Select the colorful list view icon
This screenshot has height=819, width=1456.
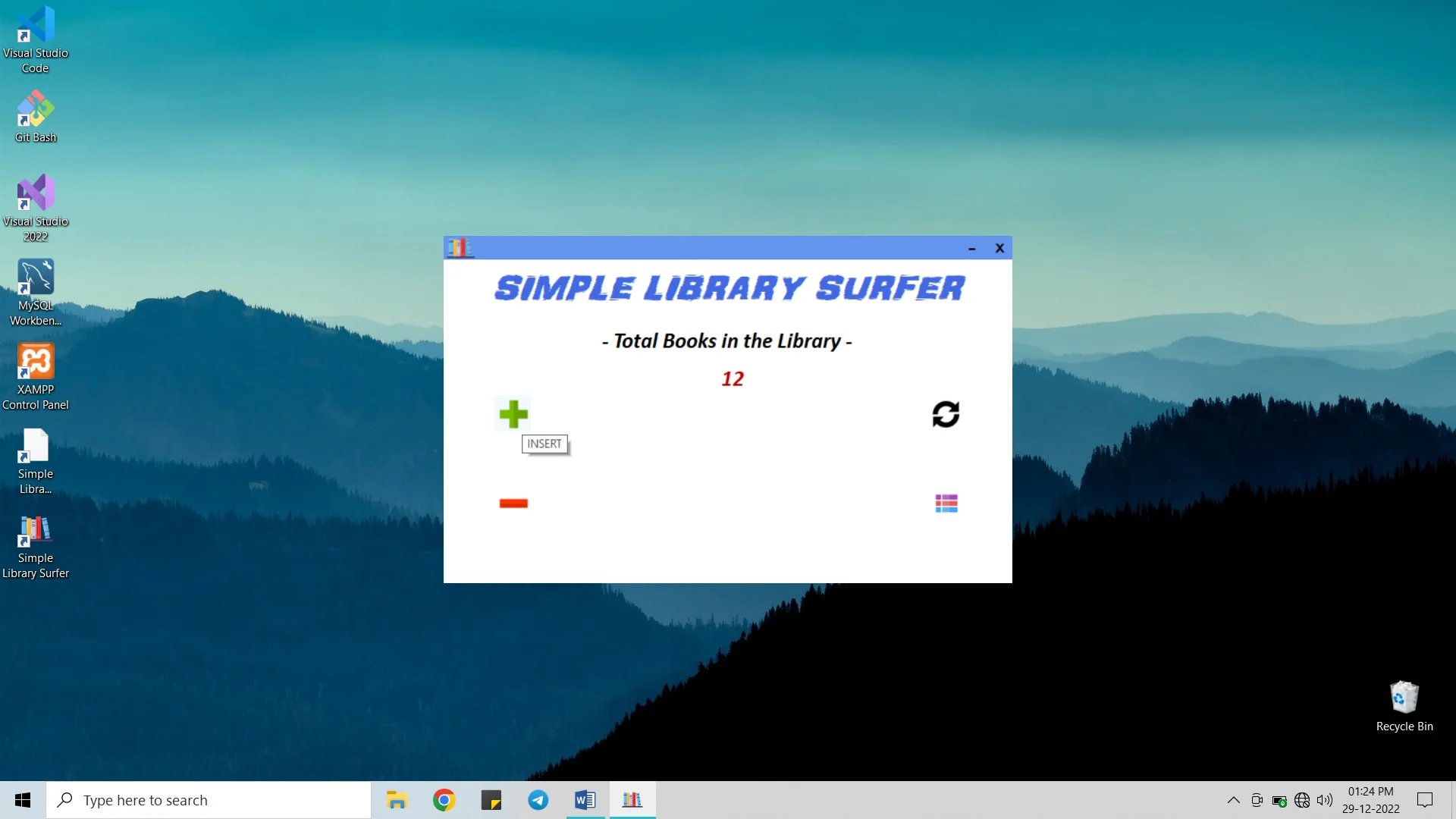coord(946,503)
